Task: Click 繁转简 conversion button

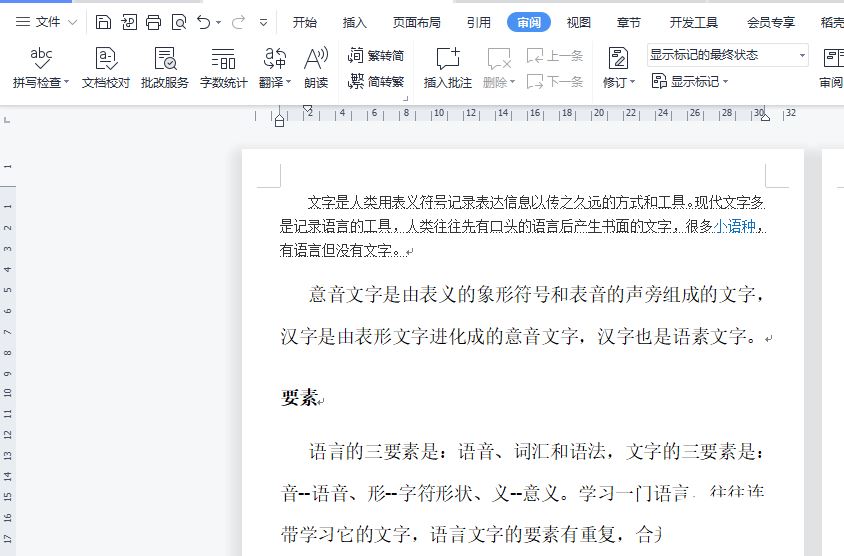Action: tap(376, 55)
